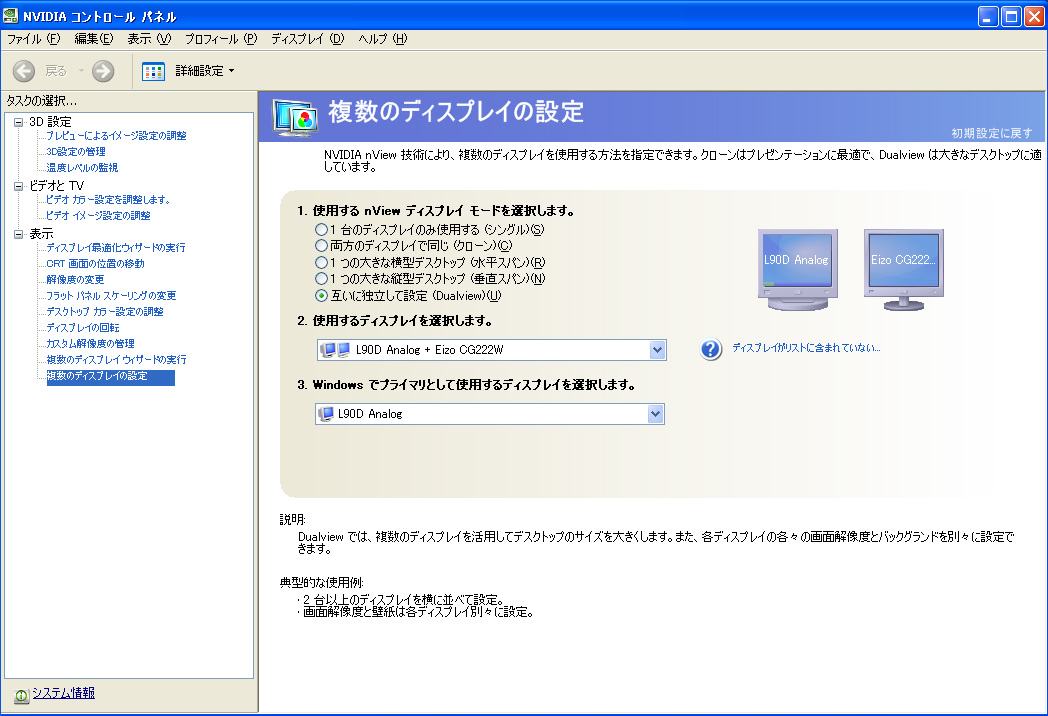Open 複数のディスプレイ ウィザードの実行 task

point(116,360)
